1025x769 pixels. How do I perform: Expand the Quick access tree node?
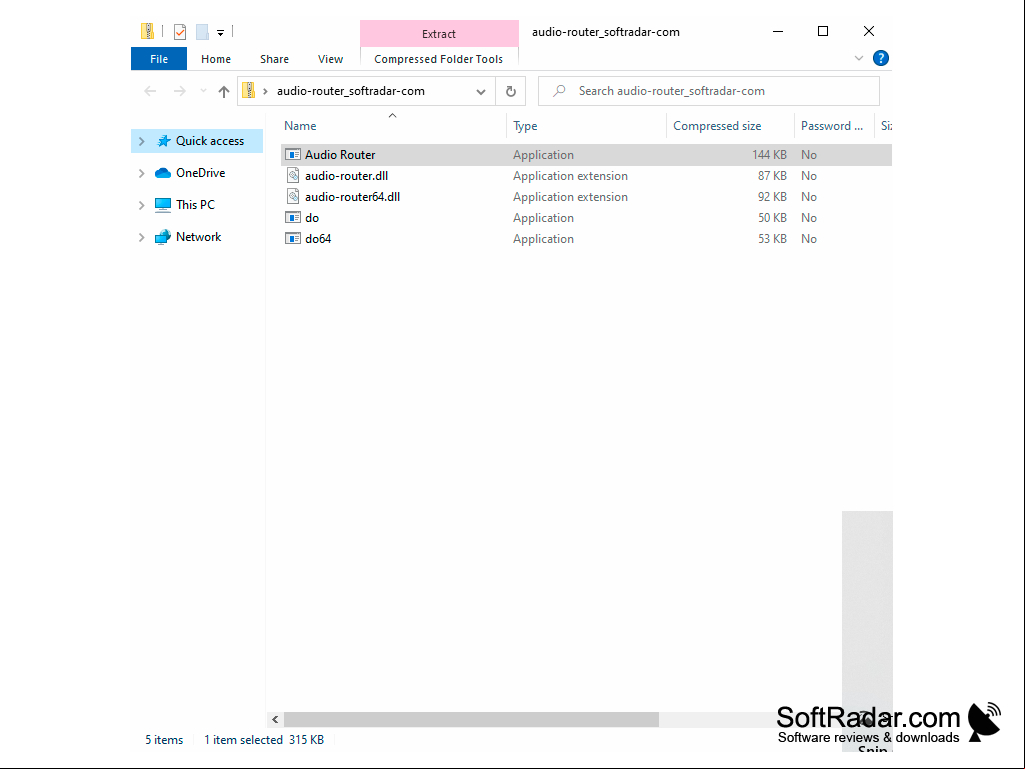point(142,141)
